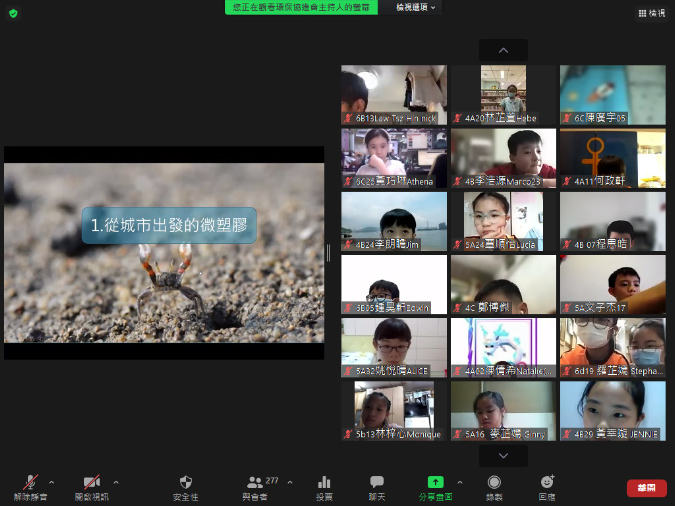This screenshot has width=675, height=506.
Task: Open the Polls icon
Action: coord(324,485)
